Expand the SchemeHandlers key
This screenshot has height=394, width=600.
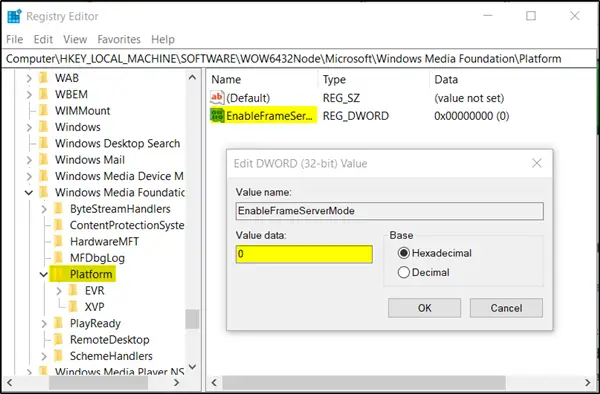[44, 357]
